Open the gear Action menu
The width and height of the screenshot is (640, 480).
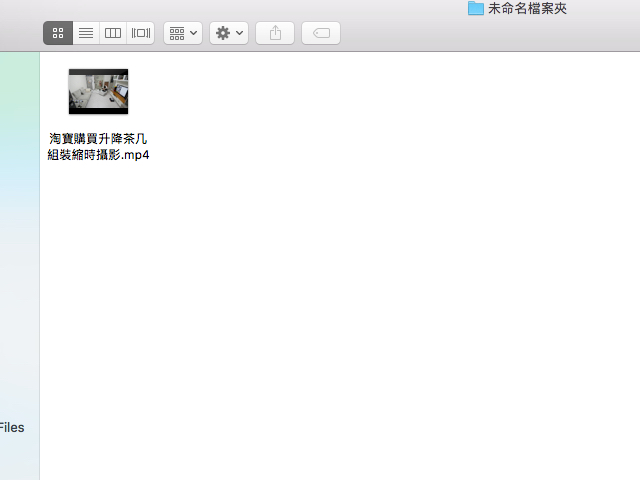pyautogui.click(x=229, y=33)
